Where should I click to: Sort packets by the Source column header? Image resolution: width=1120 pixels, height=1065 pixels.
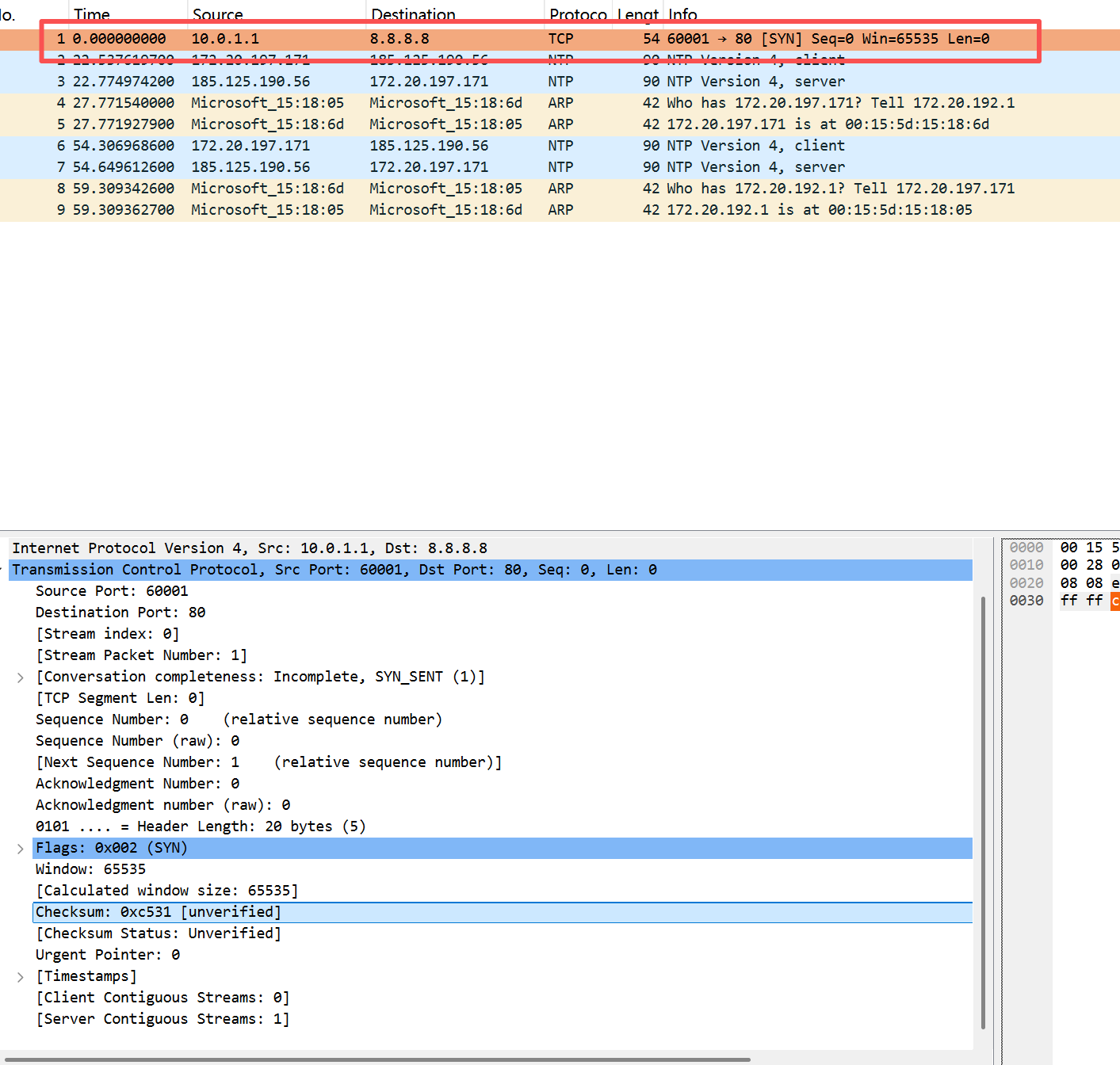tap(217, 14)
